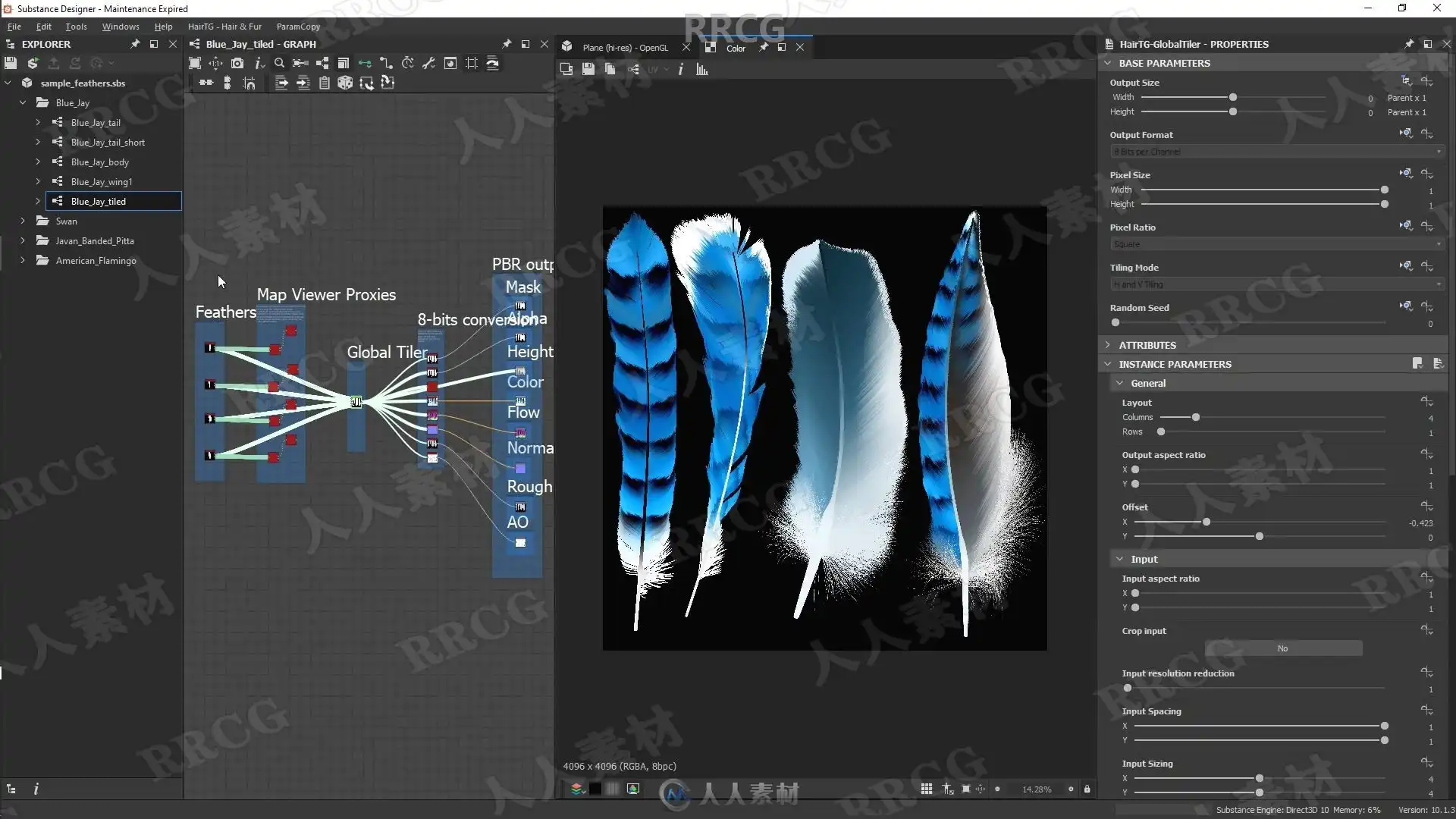This screenshot has height=819, width=1456.
Task: Click the wrench tools icon in graph toolbar
Action: click(x=428, y=64)
